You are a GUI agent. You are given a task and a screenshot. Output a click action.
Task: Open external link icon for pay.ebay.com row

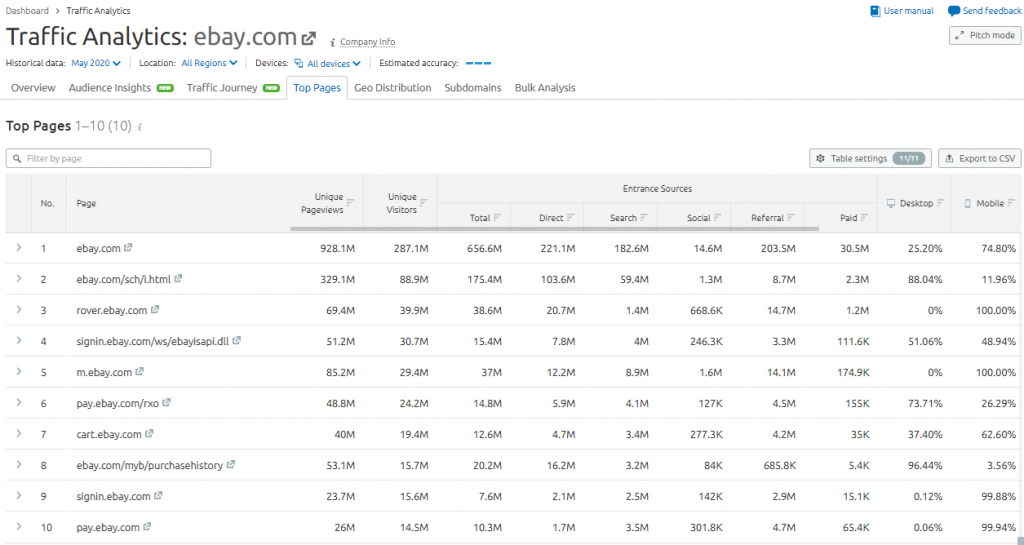147,527
